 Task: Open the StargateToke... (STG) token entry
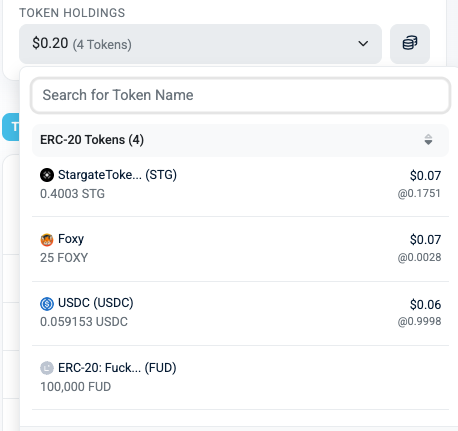pyautogui.click(x=240, y=184)
